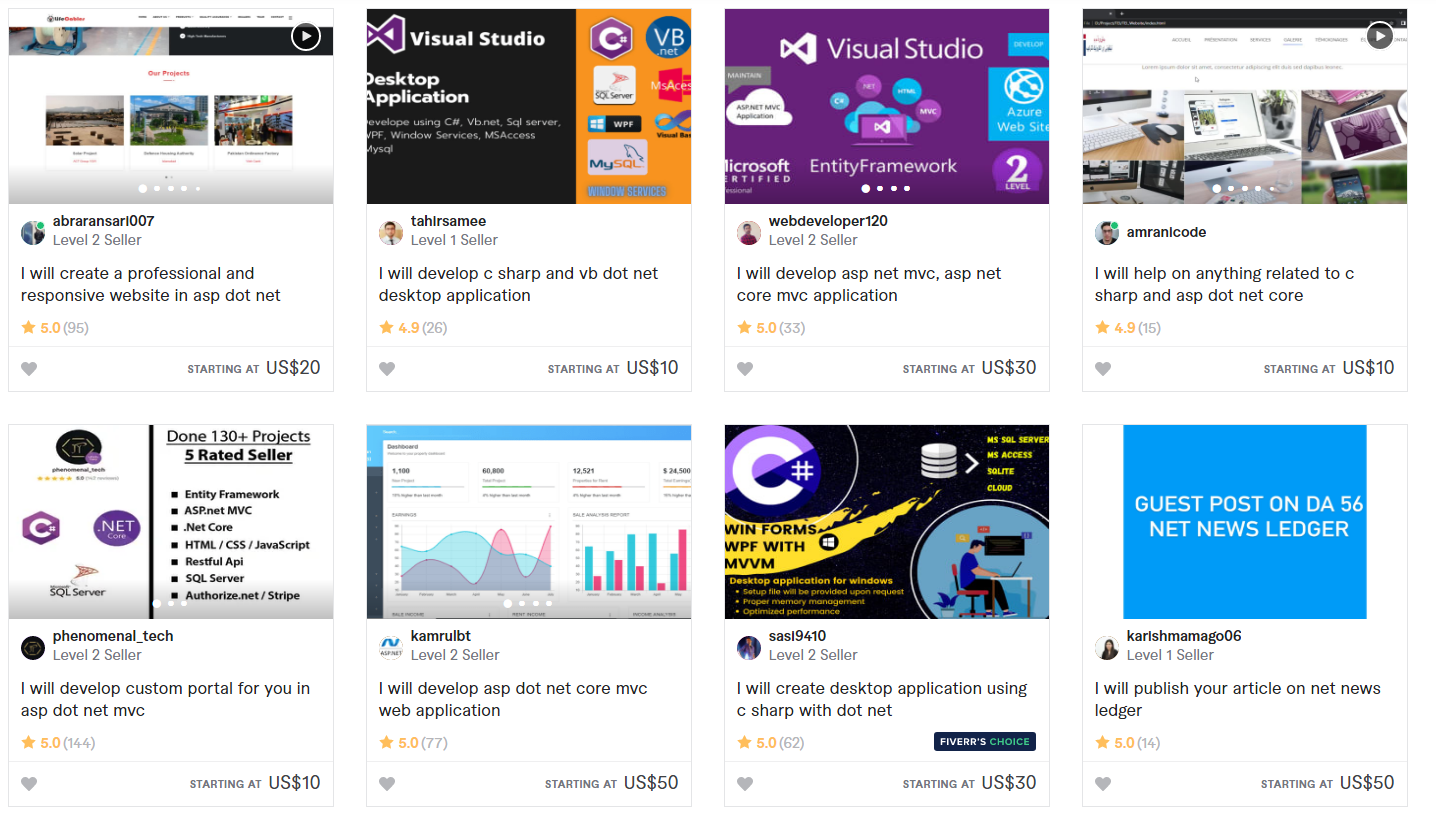The image size is (1436, 817).
Task: Click rating 5.0 (77) on kamrulbt gig
Action: (413, 742)
